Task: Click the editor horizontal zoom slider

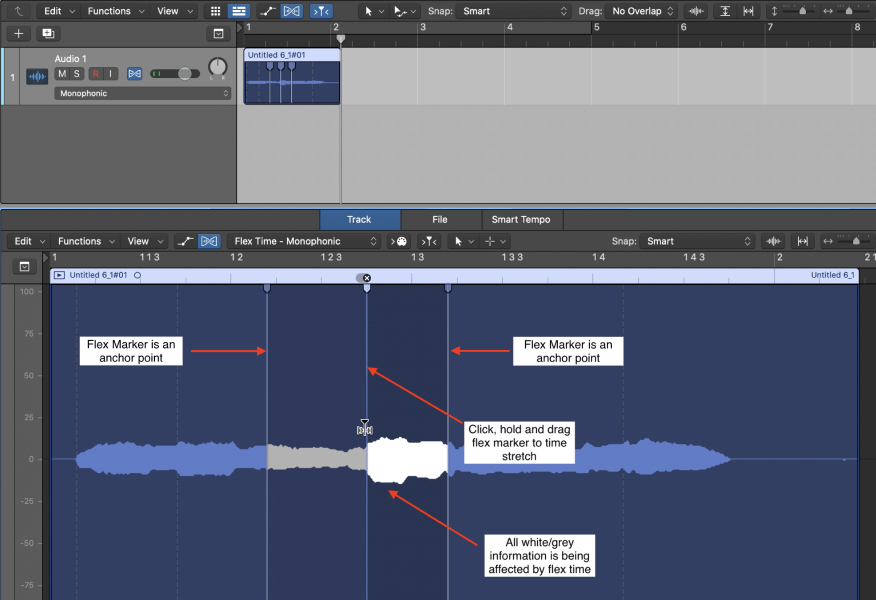Action: [855, 241]
